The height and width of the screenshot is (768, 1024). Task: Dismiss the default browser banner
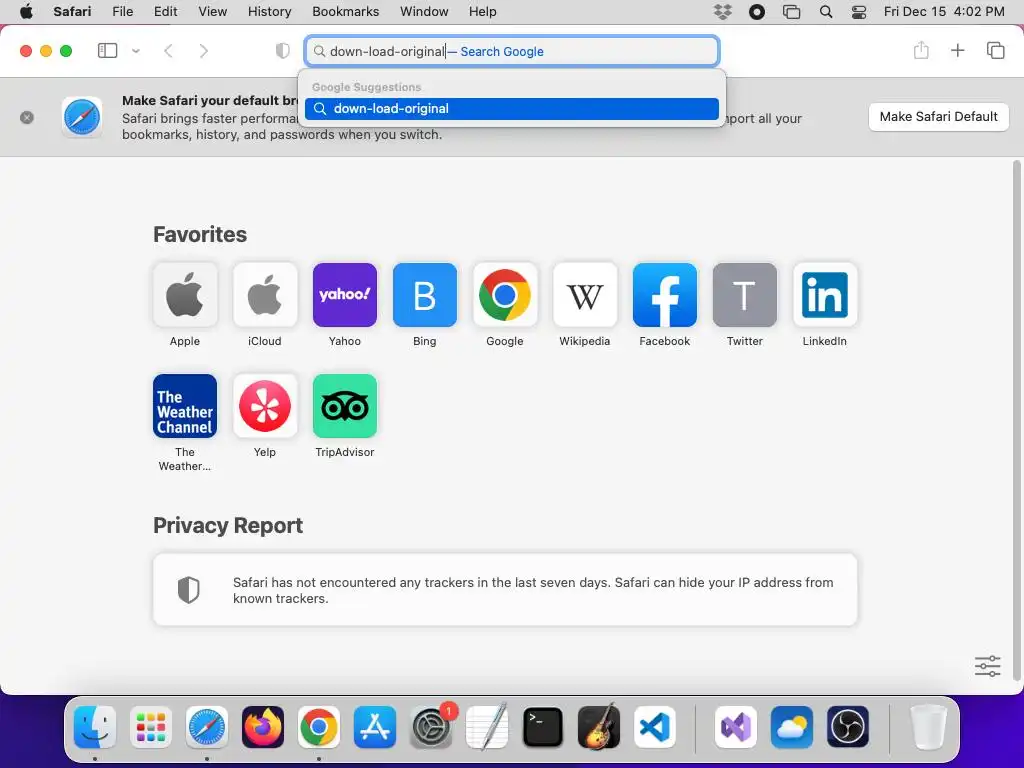(27, 118)
